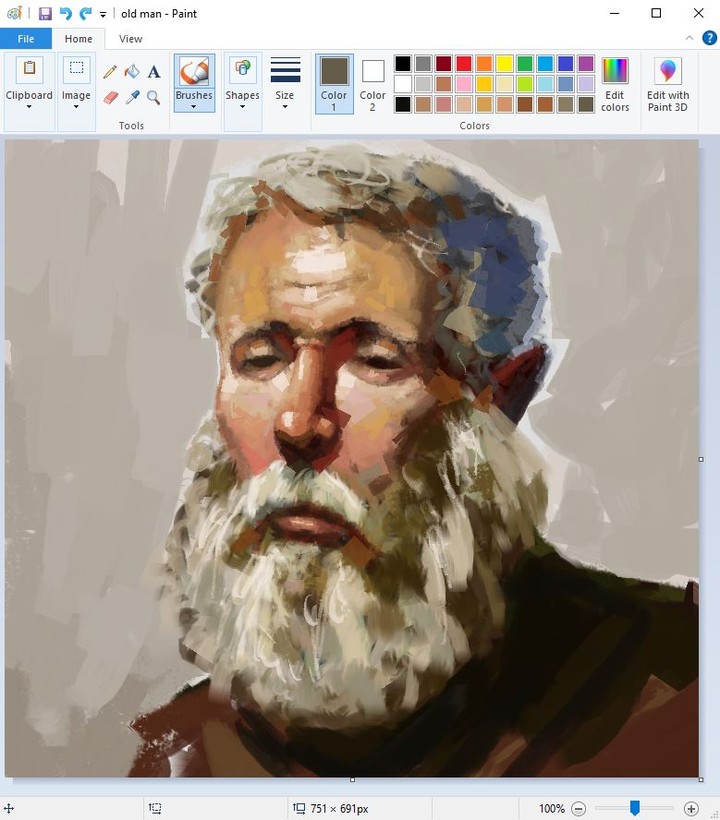Viewport: 720px width, 820px height.
Task: Click the zoom in plus button
Action: pos(691,808)
